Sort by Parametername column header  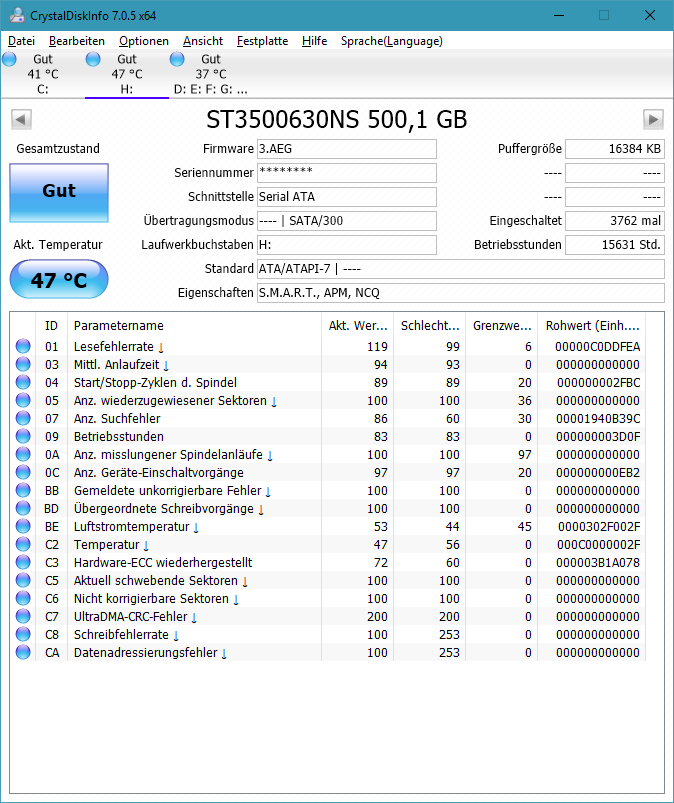point(194,326)
